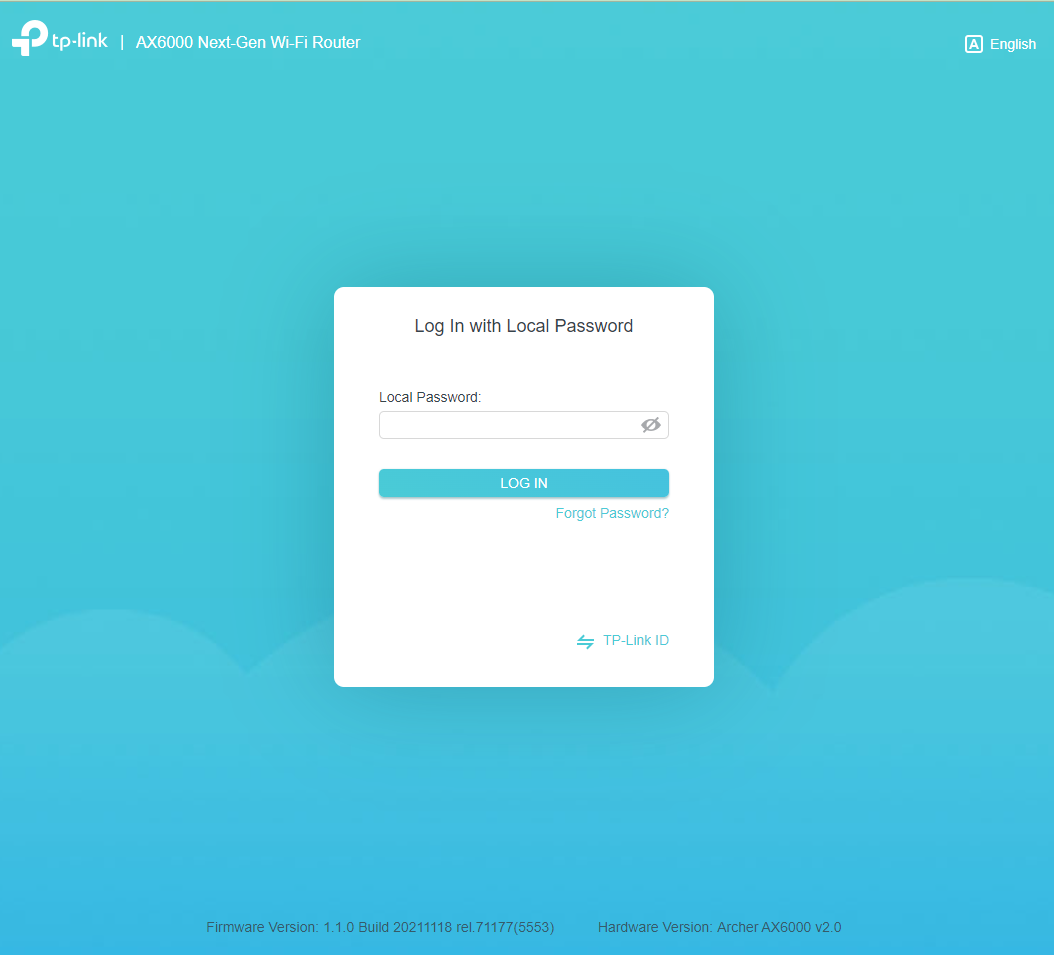Click the Hardware Version Archer AX6000 text
This screenshot has width=1054, height=955.
[x=719, y=927]
